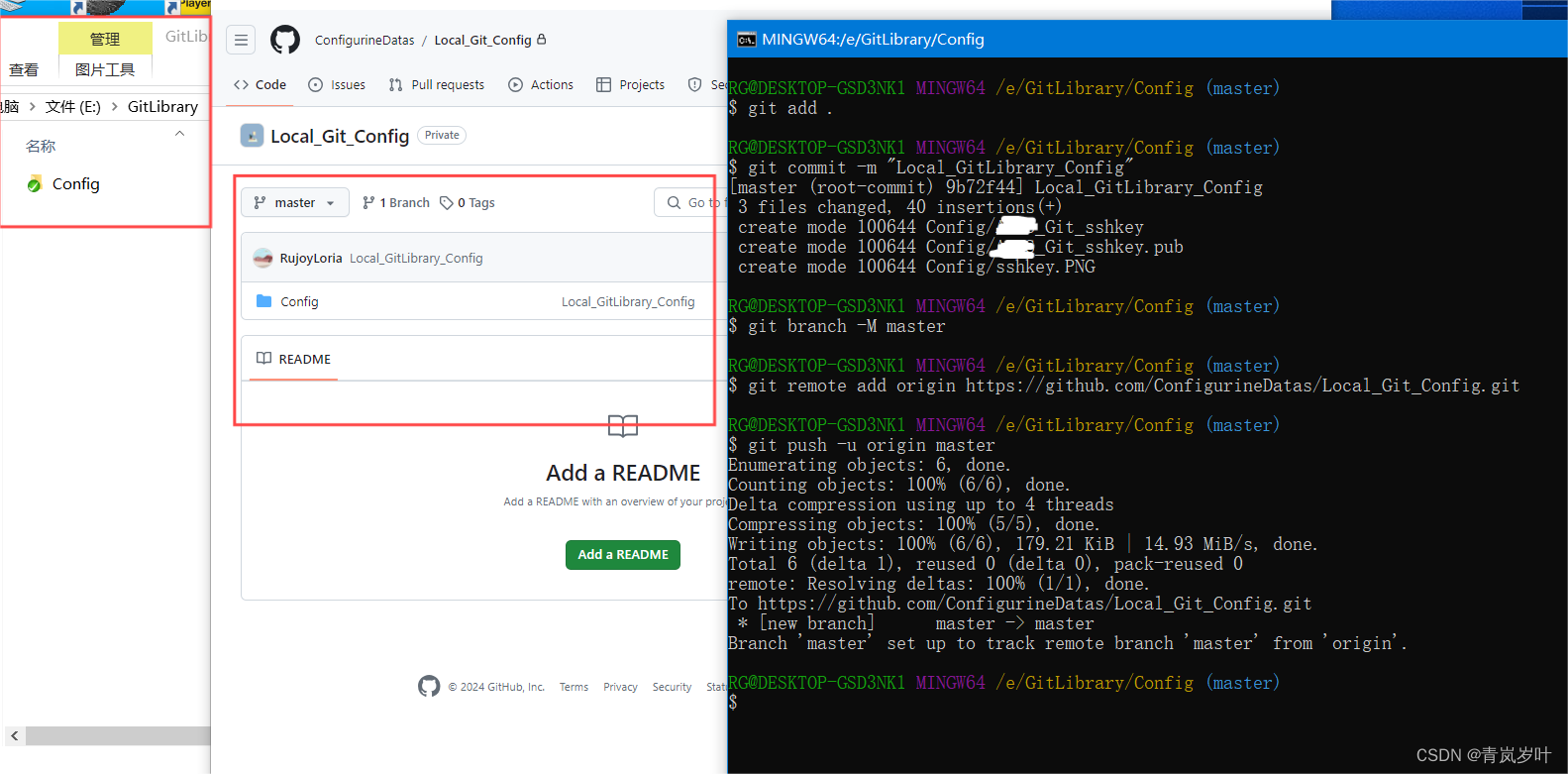Click the Security shield icon in repo nav

coord(695,85)
